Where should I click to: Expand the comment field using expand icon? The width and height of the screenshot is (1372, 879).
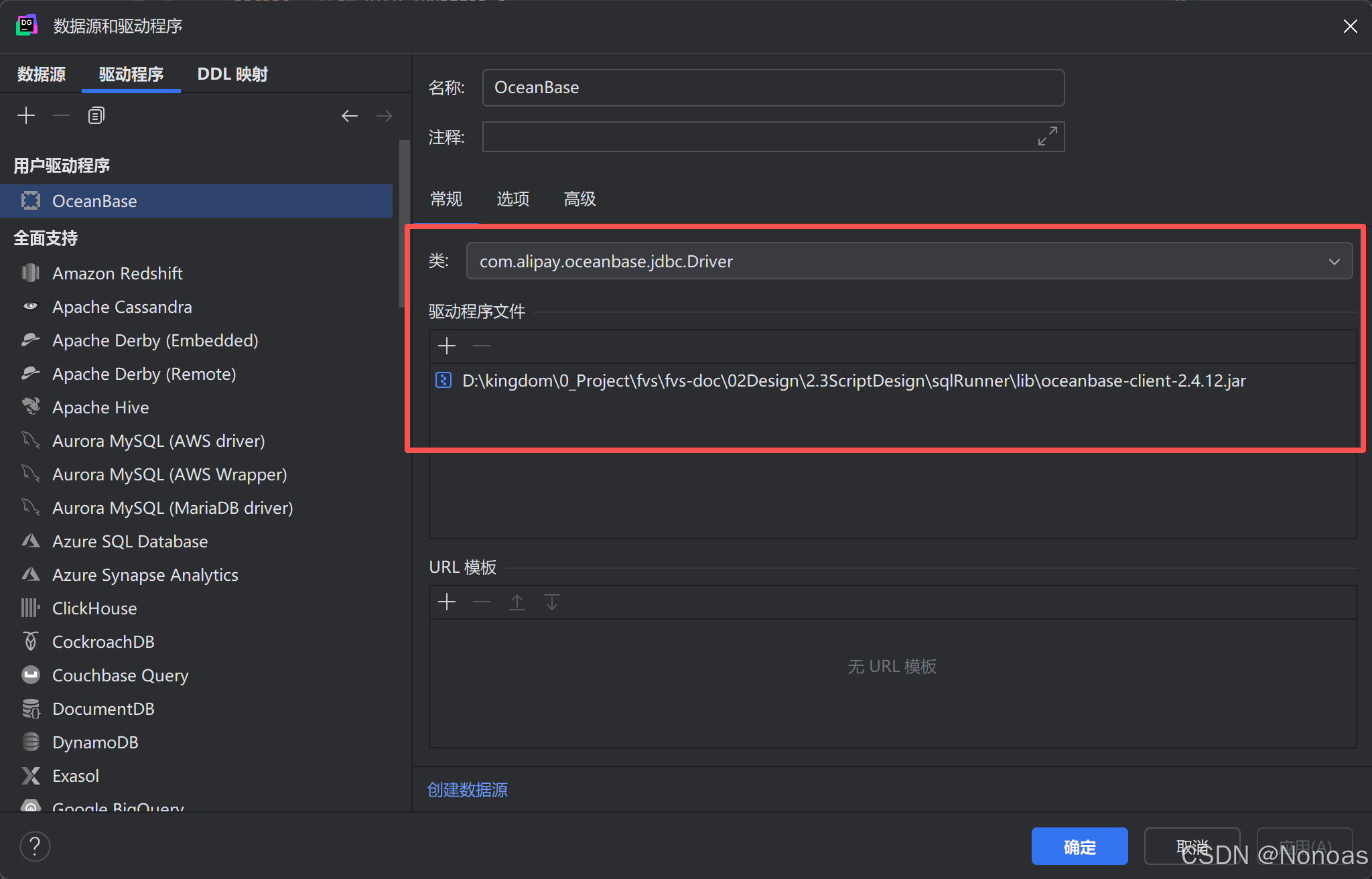point(1047,136)
